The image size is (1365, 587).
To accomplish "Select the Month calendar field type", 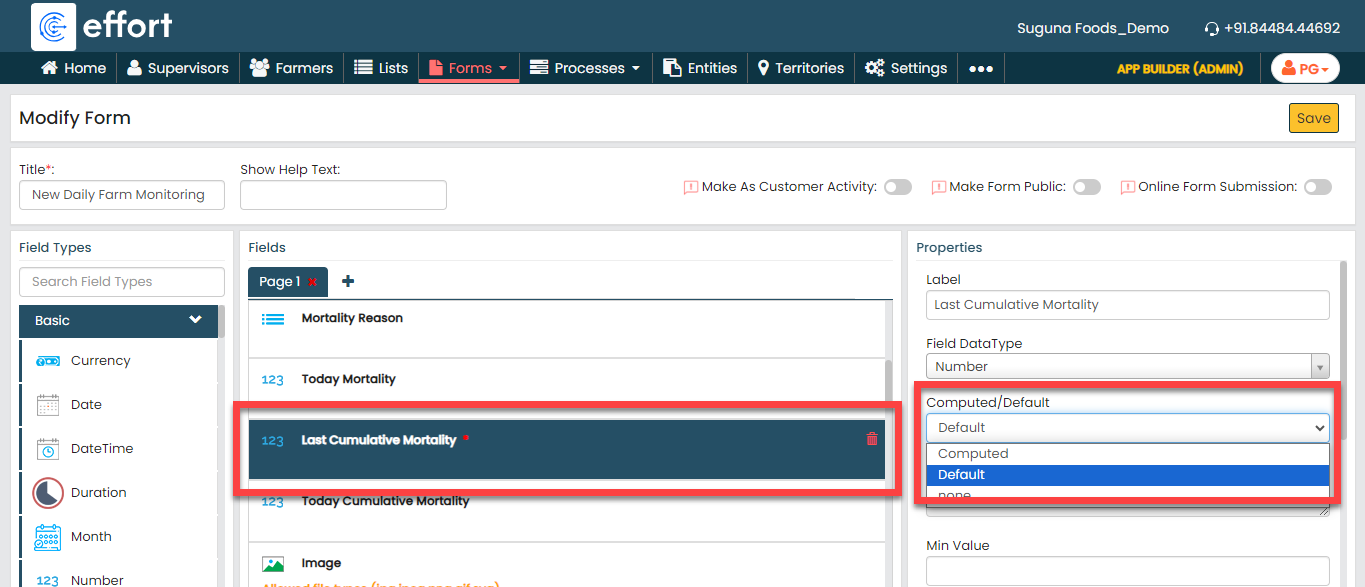I will [x=48, y=537].
